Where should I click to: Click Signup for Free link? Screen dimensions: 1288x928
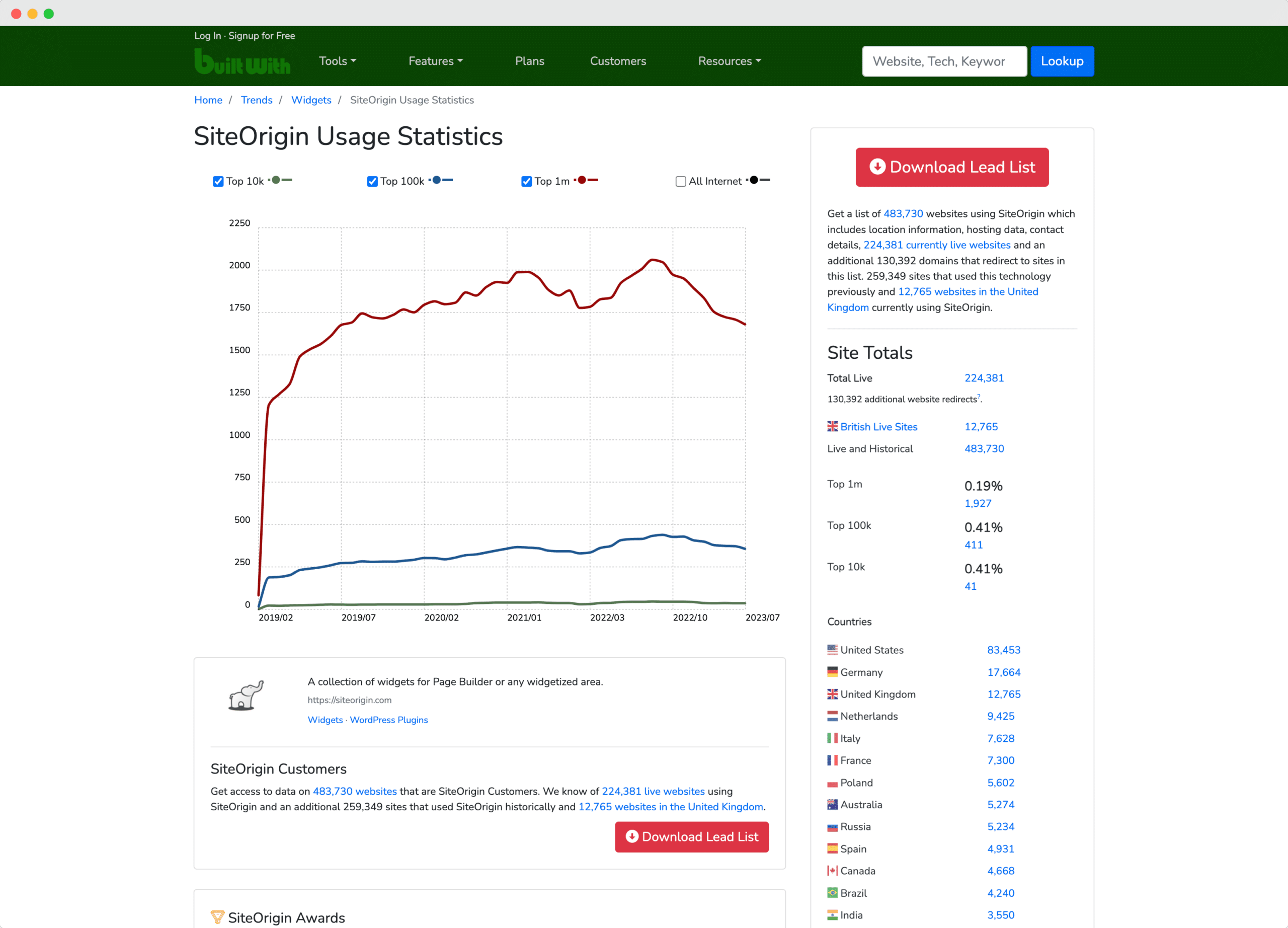(261, 36)
